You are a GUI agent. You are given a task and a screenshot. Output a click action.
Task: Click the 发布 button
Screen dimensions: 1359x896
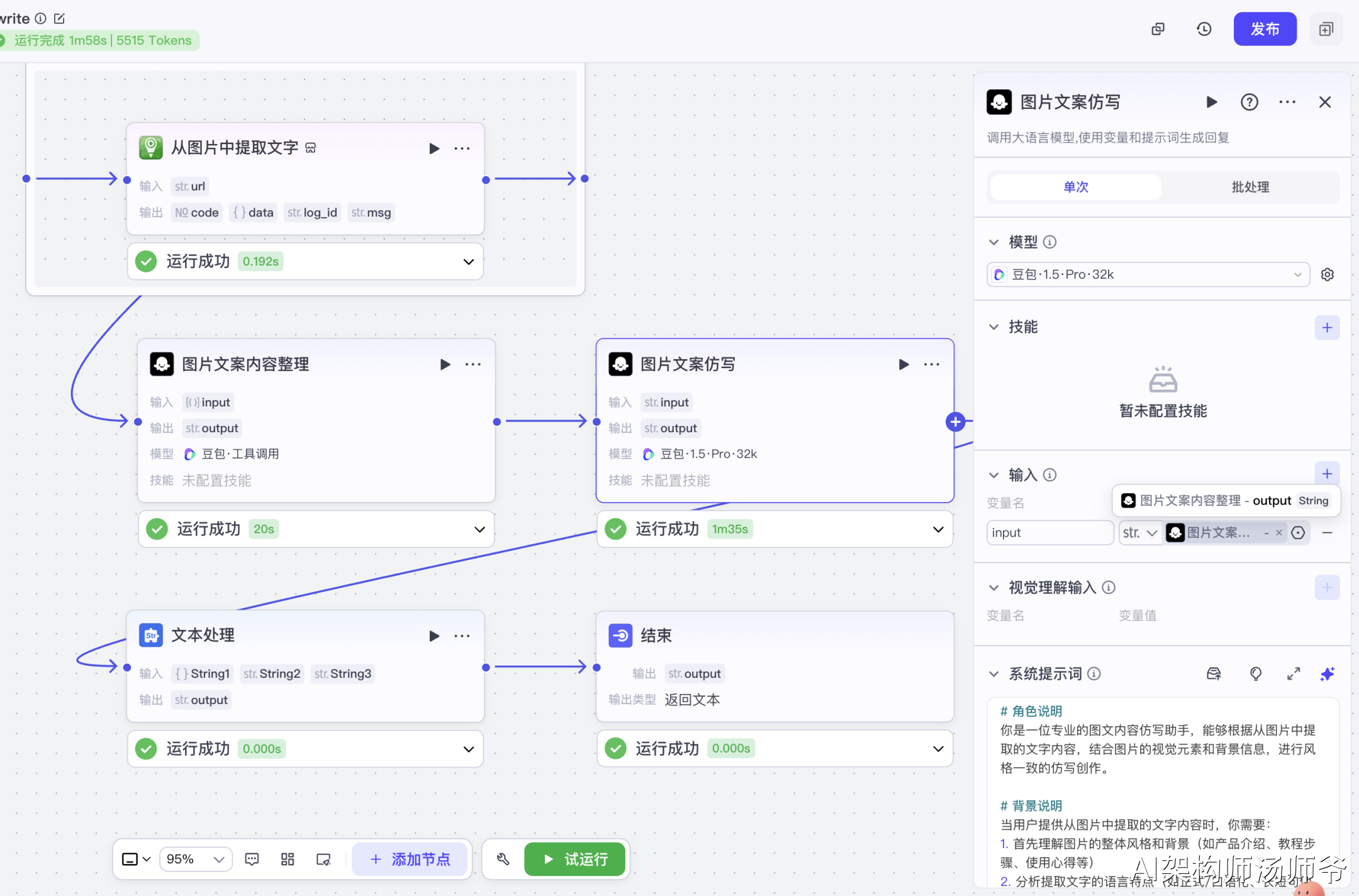[x=1264, y=29]
